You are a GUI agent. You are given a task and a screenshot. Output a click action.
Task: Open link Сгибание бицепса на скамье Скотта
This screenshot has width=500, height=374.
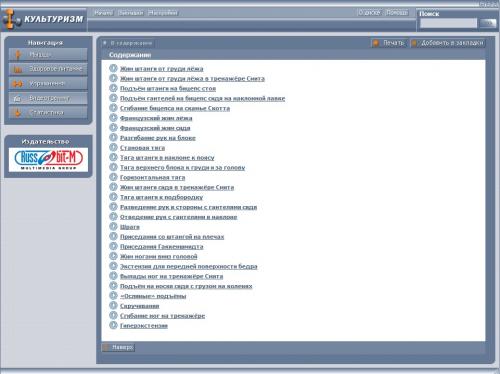[x=175, y=108]
